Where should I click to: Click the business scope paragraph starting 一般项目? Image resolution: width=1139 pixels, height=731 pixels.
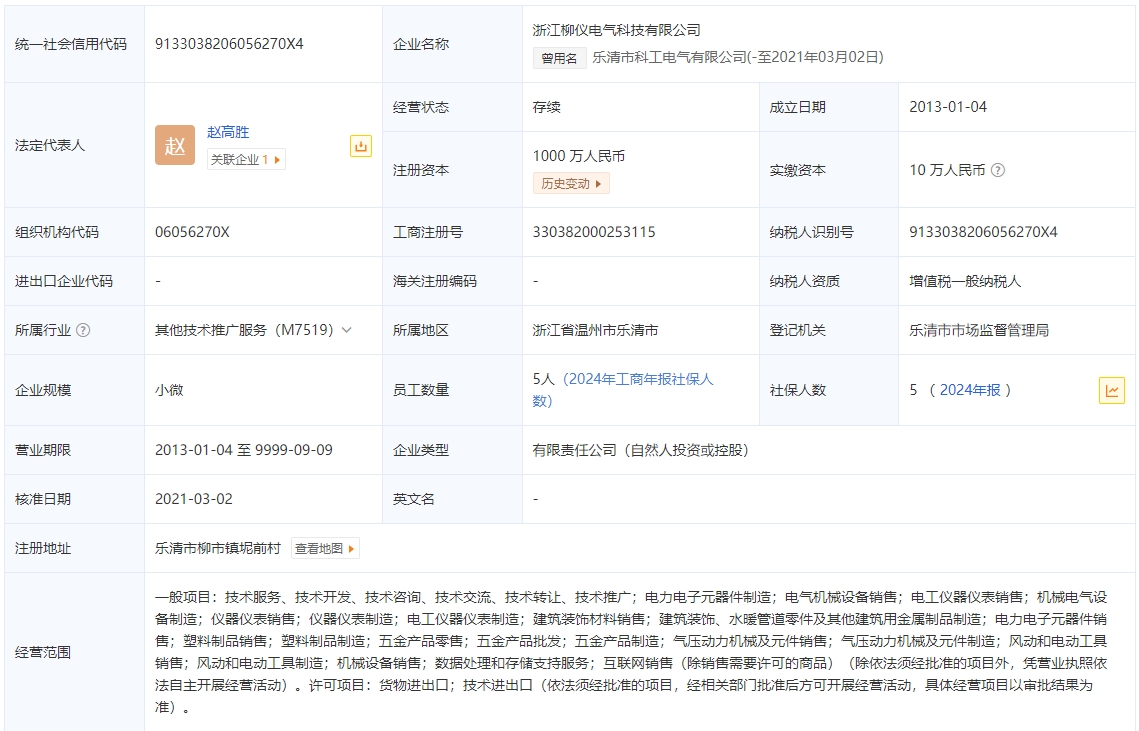point(631,652)
